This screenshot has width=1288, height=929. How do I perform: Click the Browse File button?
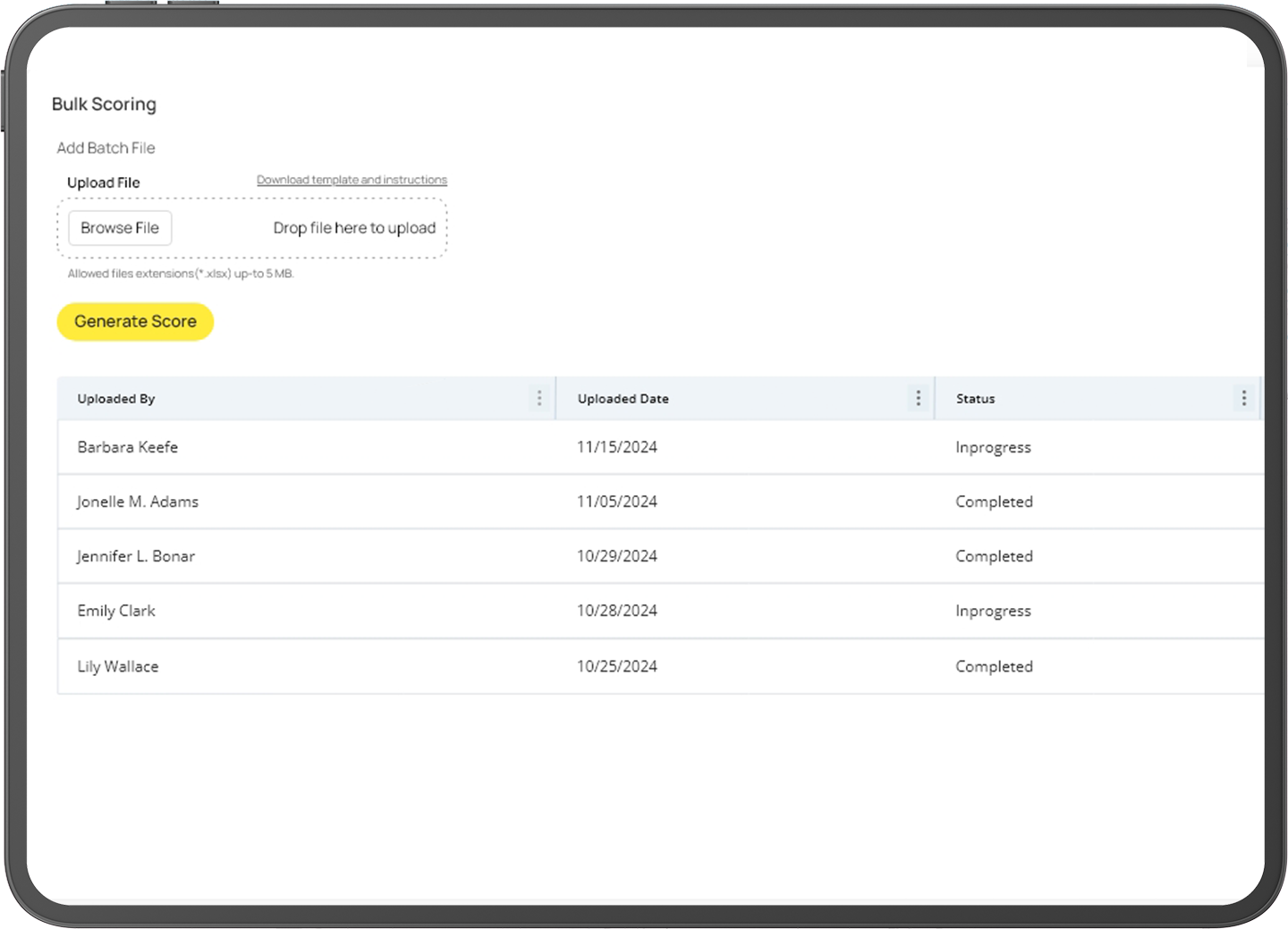120,228
